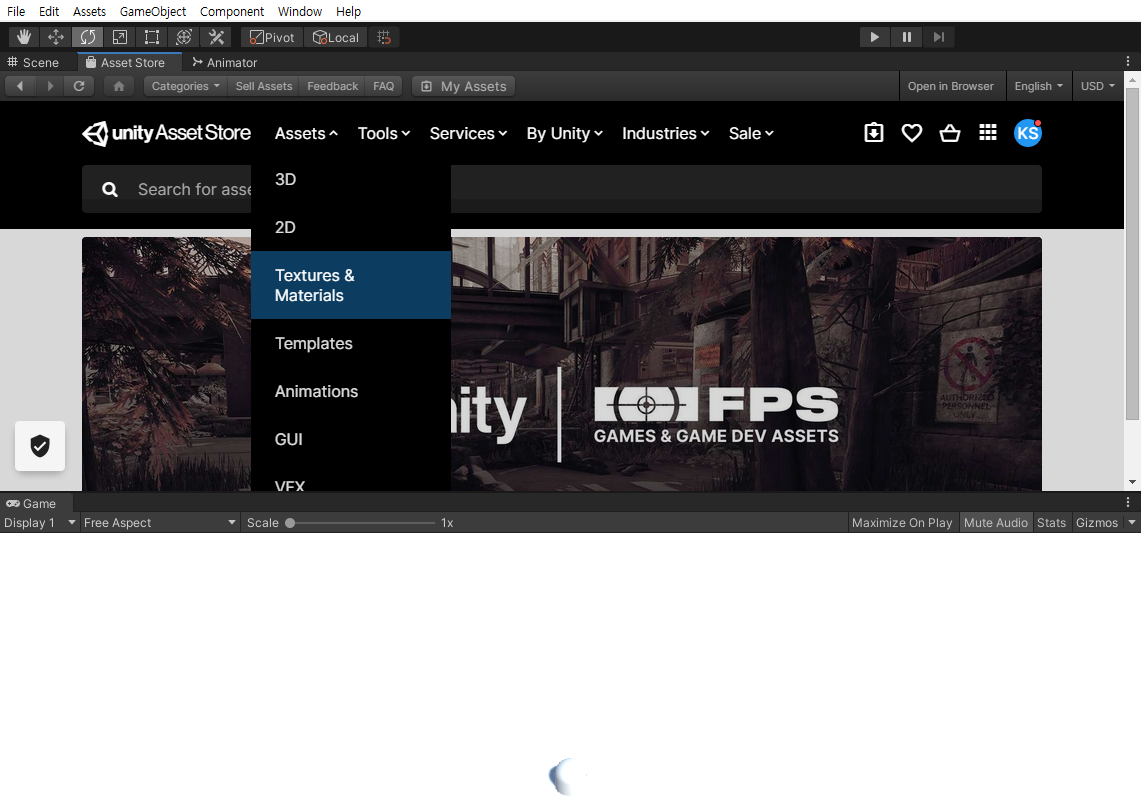Open Display 1 dropdown
The height and width of the screenshot is (803, 1141).
point(39,522)
